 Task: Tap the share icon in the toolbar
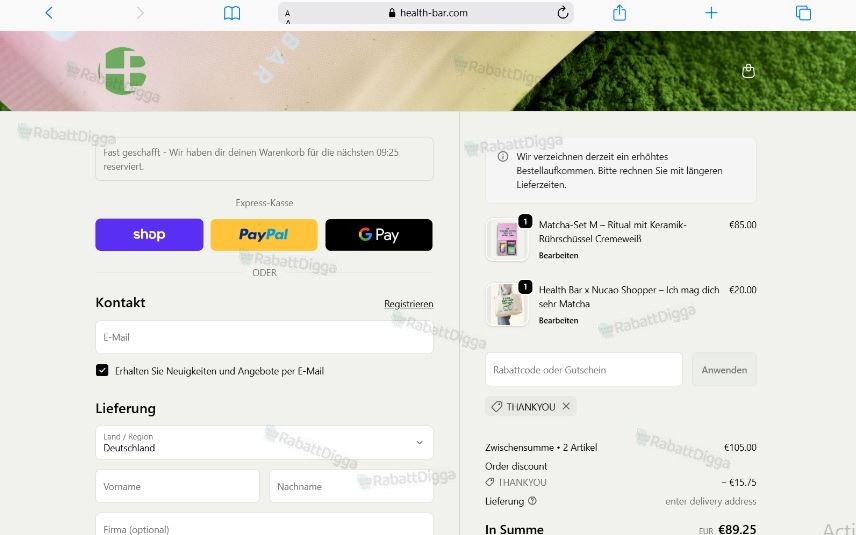tap(619, 13)
